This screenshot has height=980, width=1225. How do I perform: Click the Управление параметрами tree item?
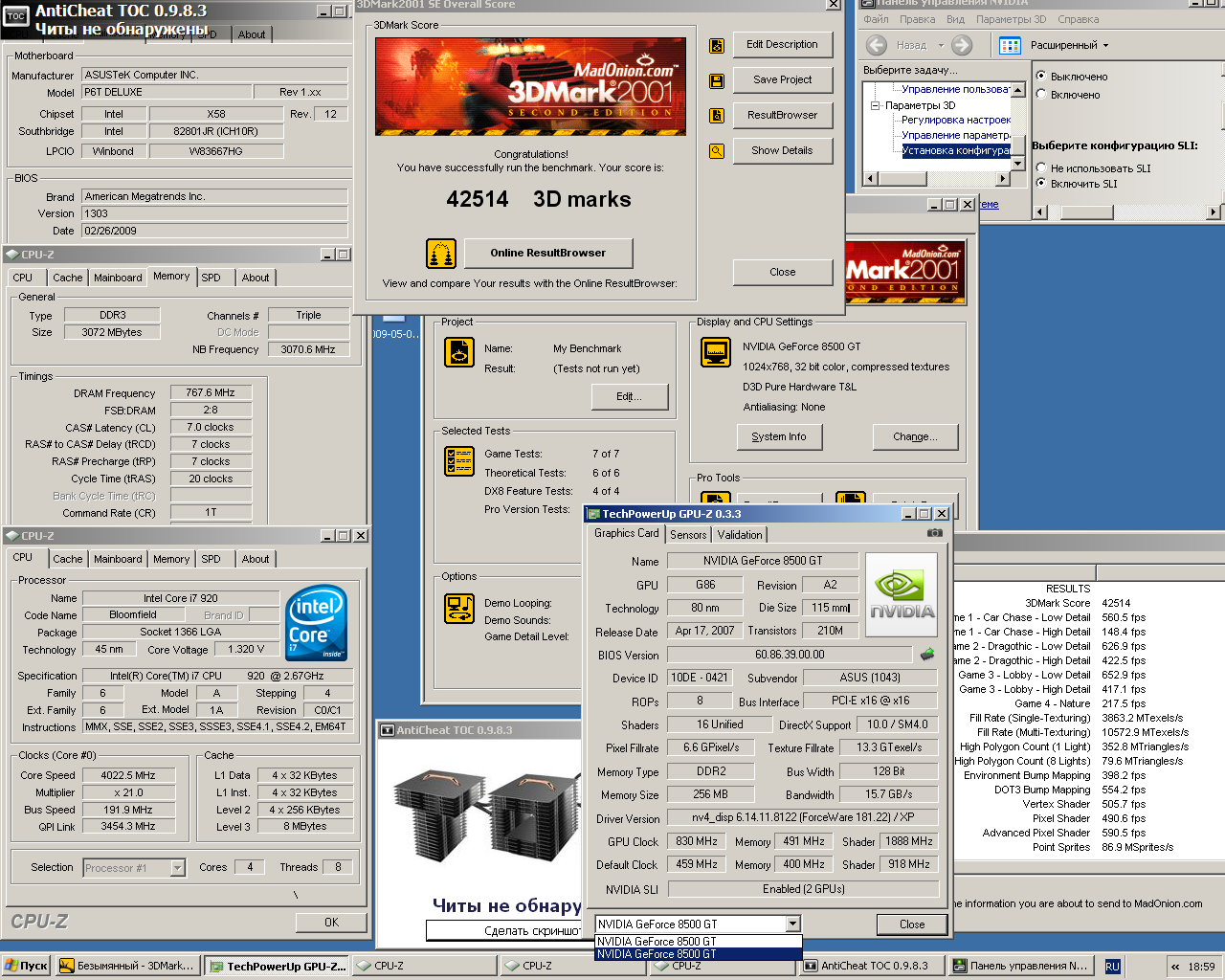pos(955,135)
